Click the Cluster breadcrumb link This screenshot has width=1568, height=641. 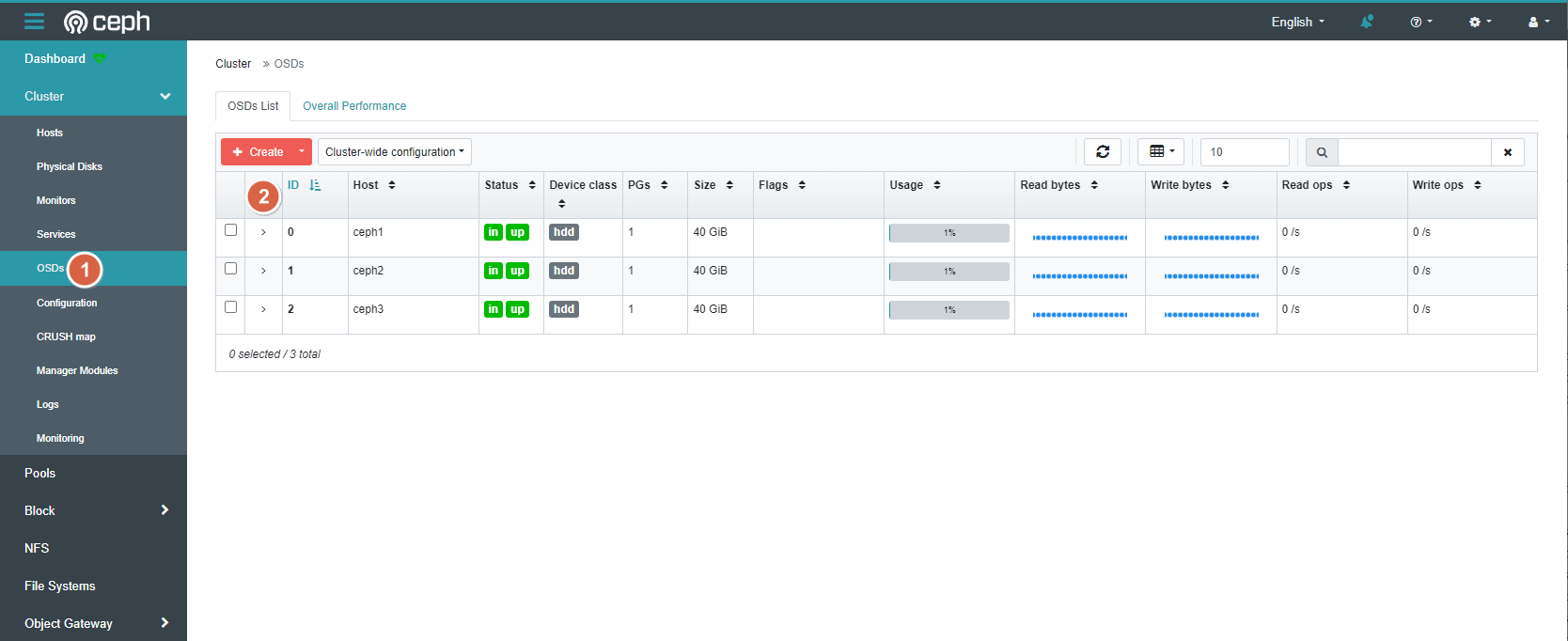tap(233, 64)
